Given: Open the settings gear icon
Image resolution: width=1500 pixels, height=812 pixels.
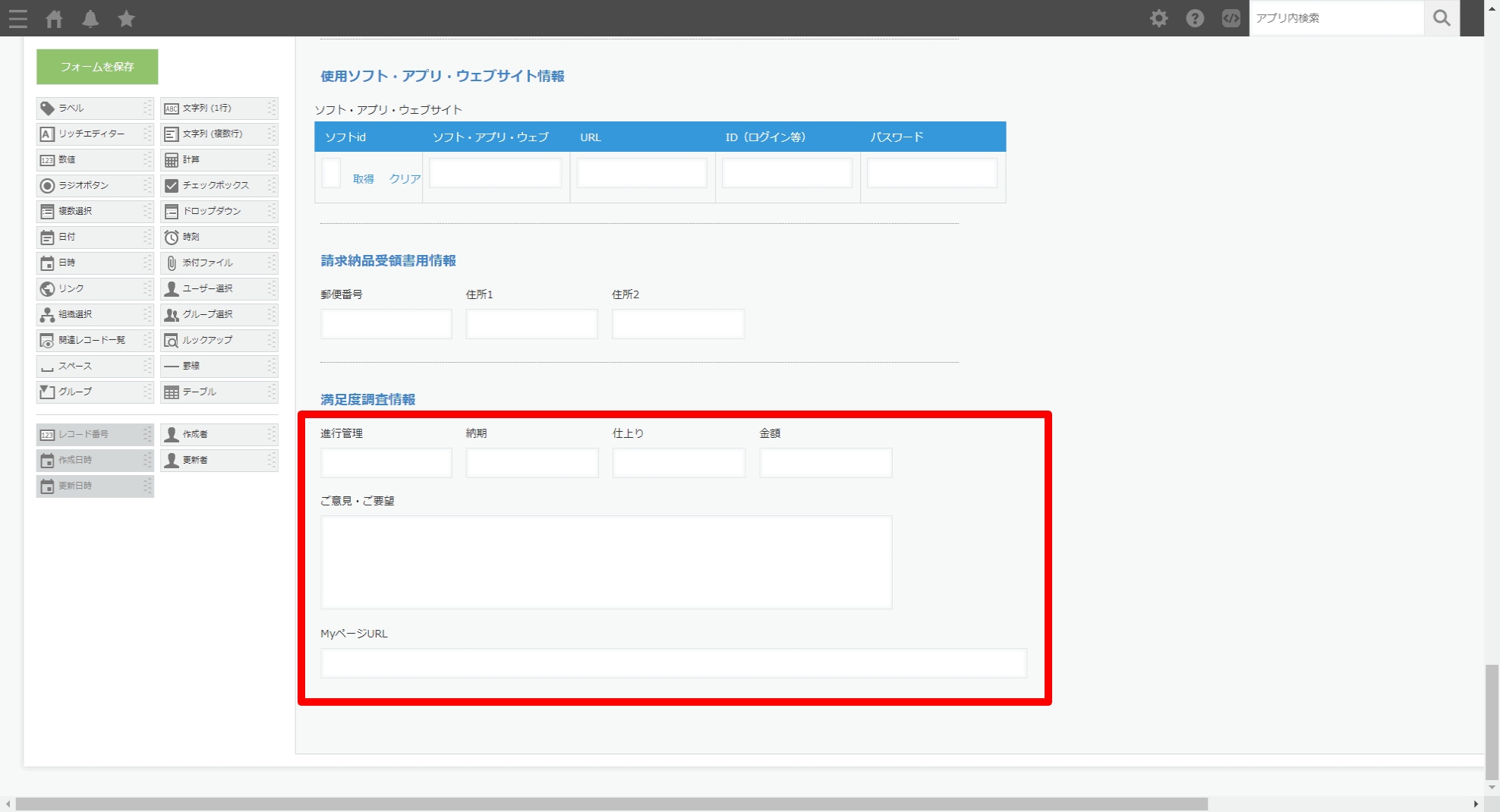Looking at the screenshot, I should point(1158,18).
